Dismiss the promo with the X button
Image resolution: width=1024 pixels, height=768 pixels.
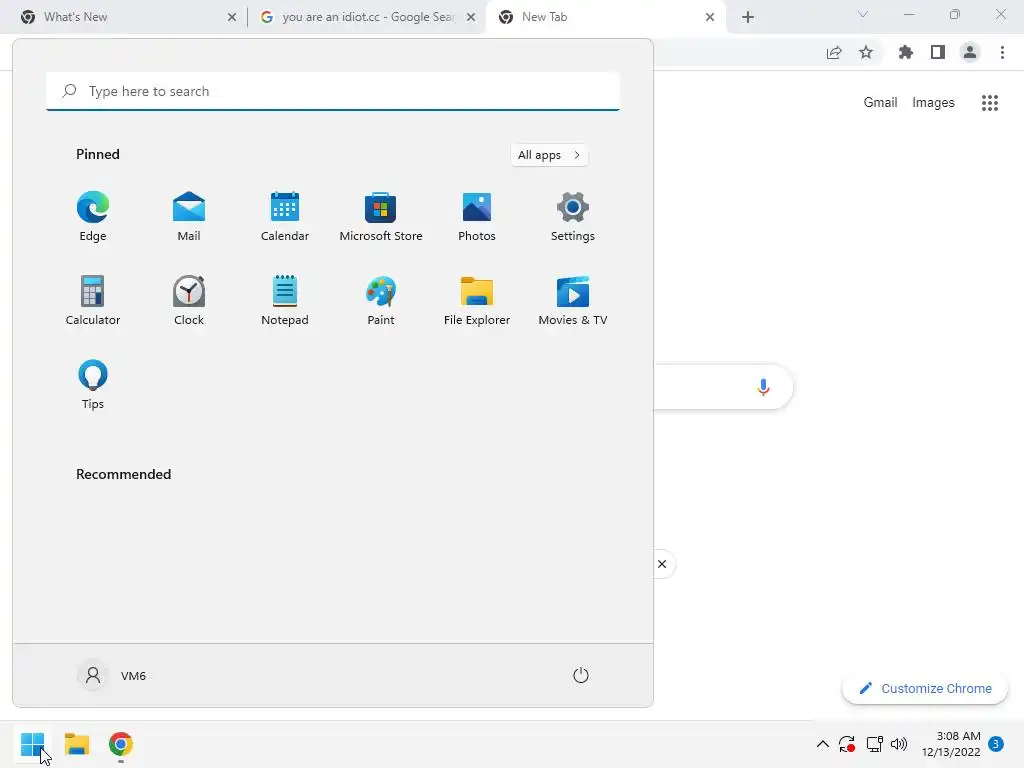point(662,564)
